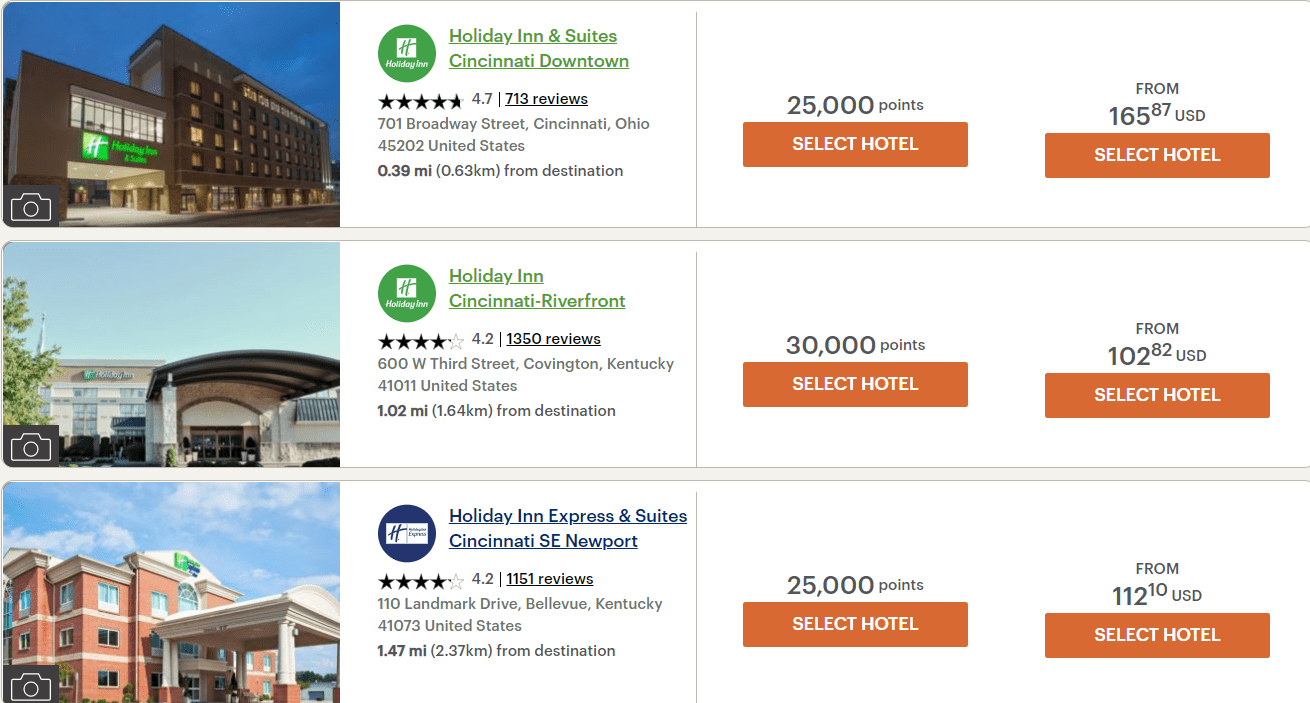Click green Holiday Inn logo for Cincinnati-Riverfront
This screenshot has width=1310, height=703.
coord(407,293)
